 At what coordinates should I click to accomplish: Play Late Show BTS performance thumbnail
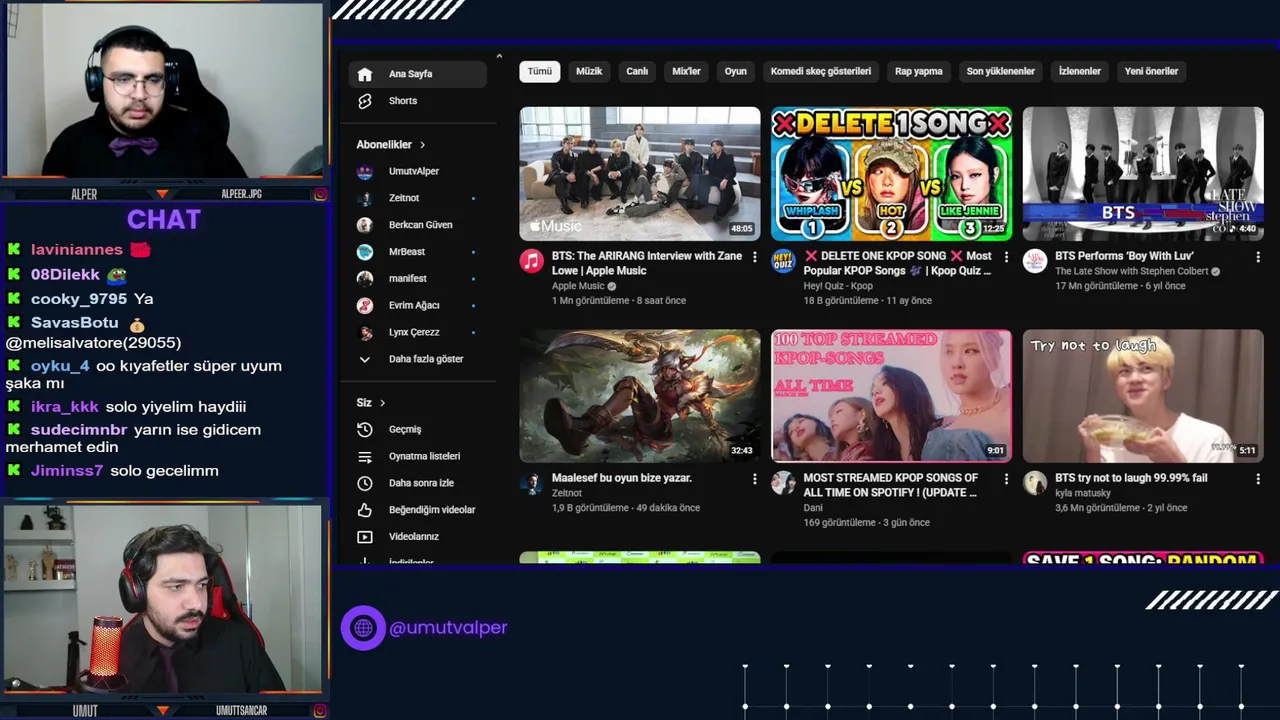[x=1143, y=174]
